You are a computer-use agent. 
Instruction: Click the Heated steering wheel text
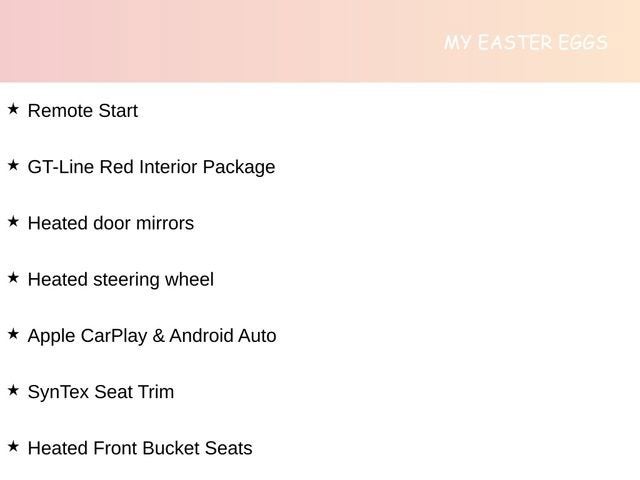pos(121,280)
